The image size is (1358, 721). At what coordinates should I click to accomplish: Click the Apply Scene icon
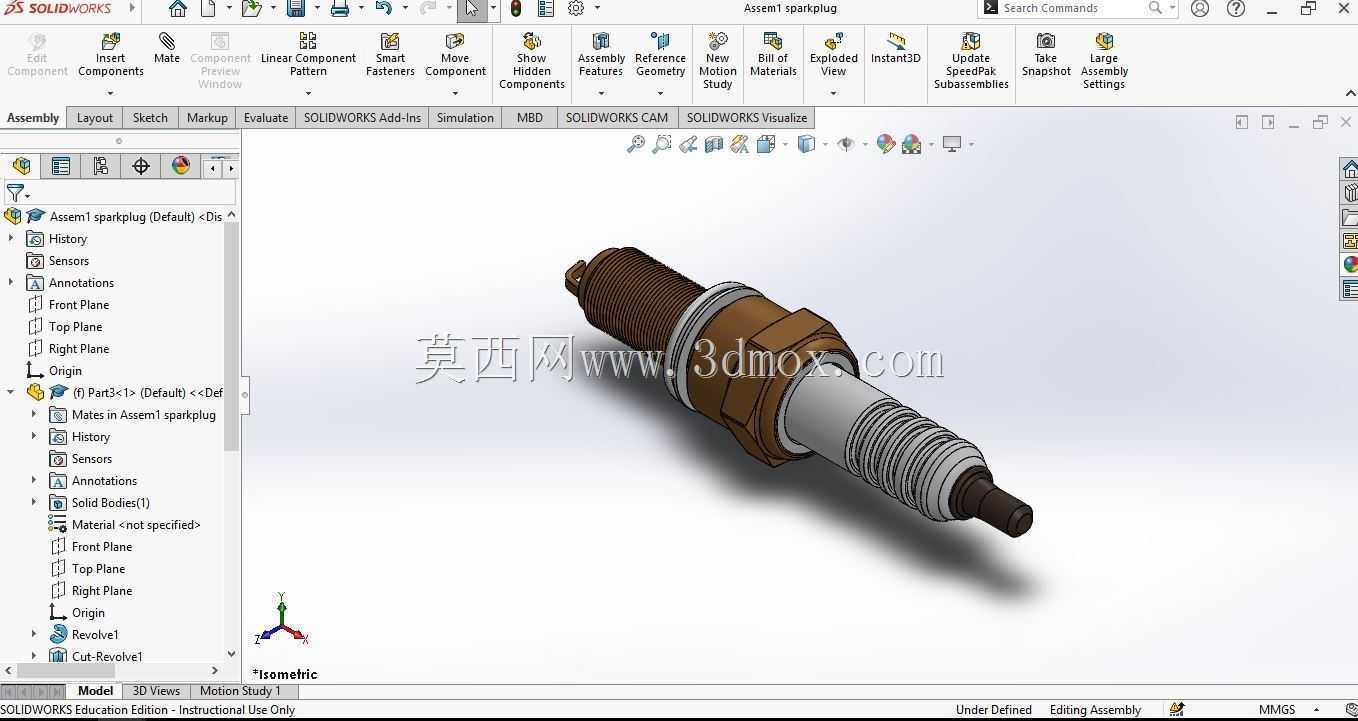[x=911, y=144]
